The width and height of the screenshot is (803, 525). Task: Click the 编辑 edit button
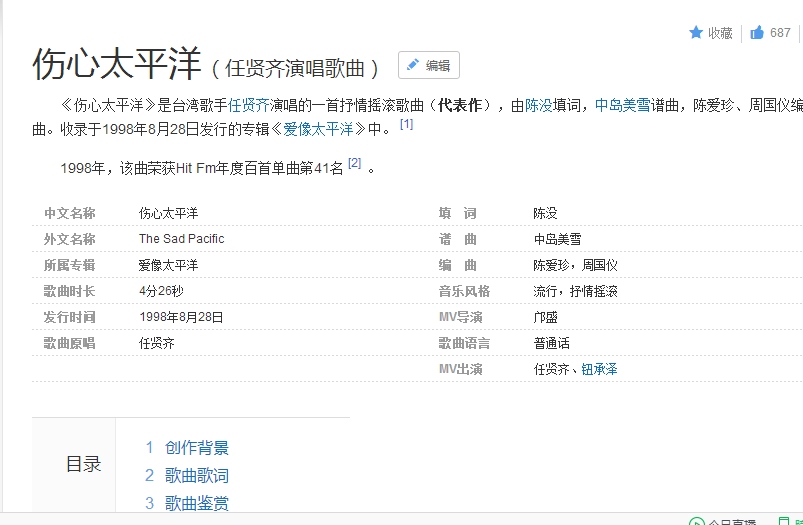[429, 65]
